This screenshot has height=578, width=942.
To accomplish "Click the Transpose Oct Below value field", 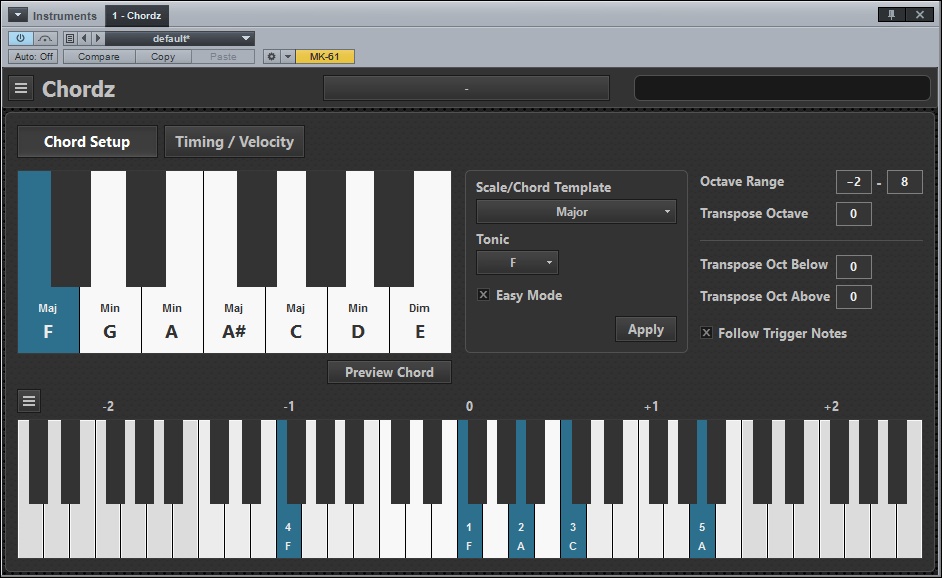I will (x=854, y=267).
